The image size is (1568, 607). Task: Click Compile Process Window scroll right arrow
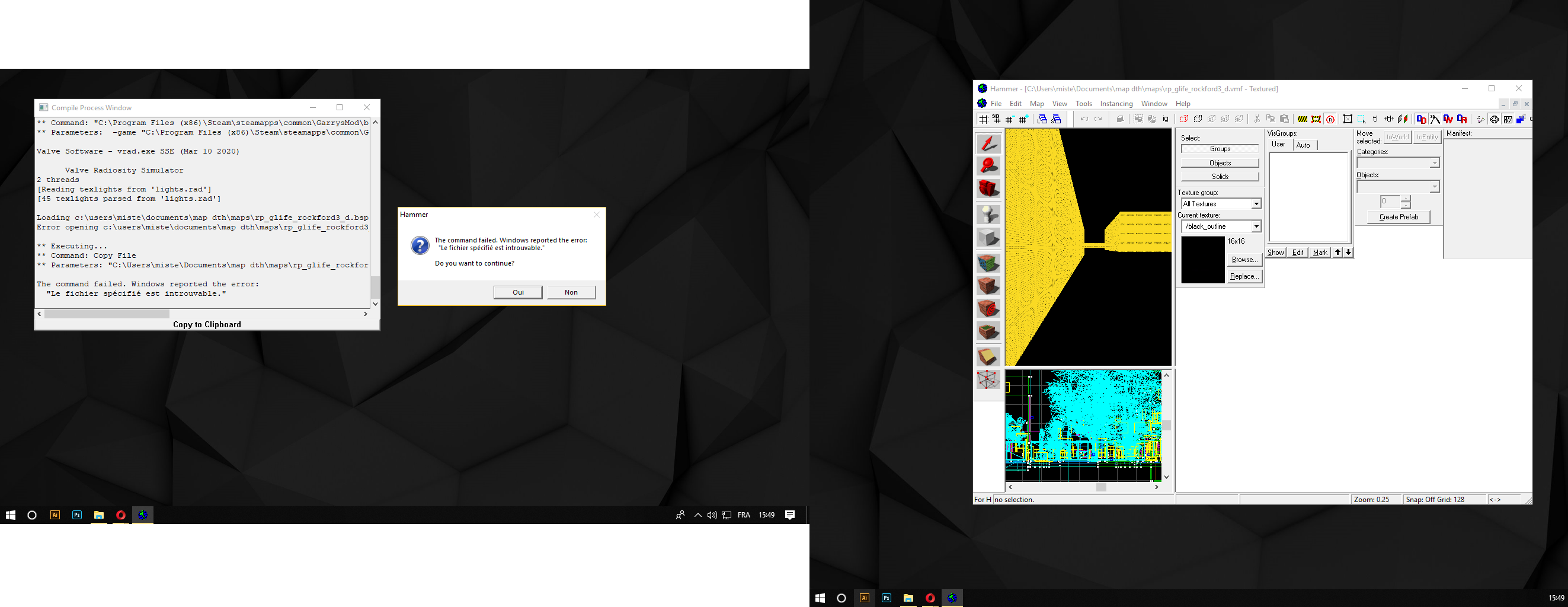(x=365, y=314)
